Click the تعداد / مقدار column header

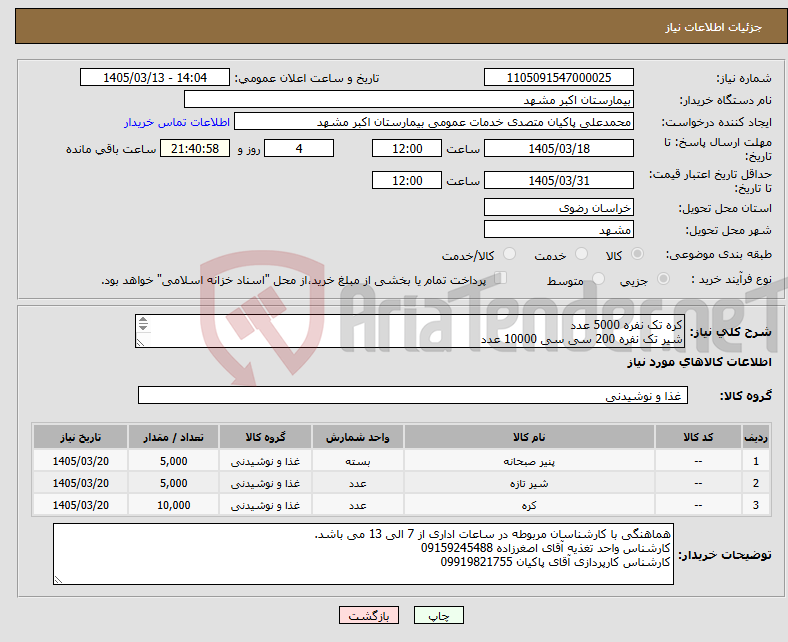(173, 437)
